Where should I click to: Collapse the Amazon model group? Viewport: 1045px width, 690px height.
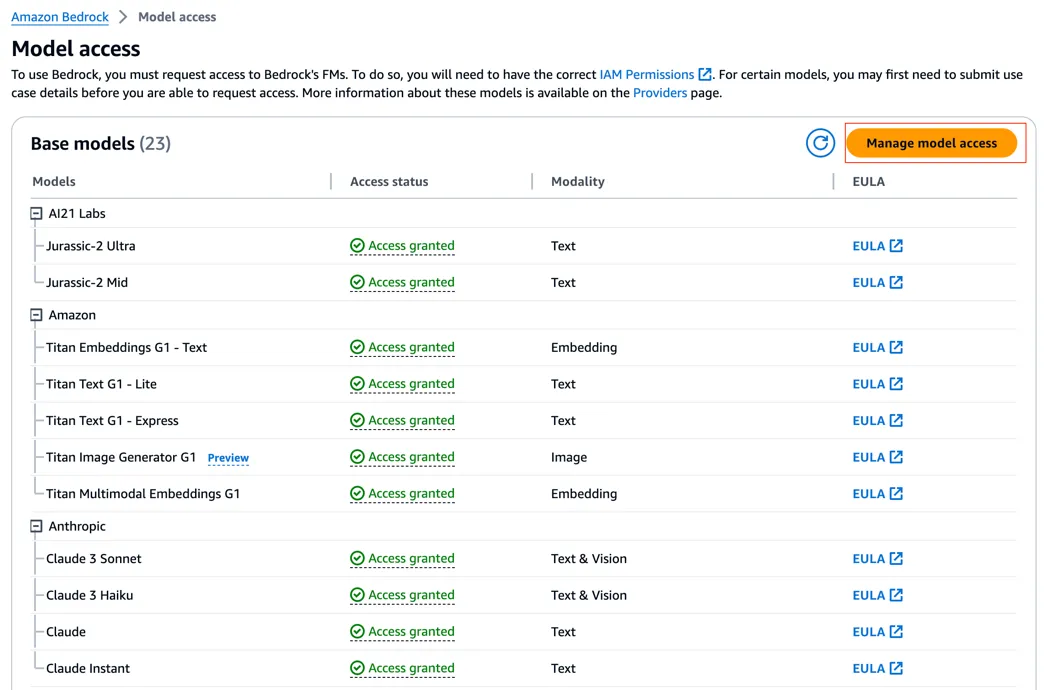36,315
